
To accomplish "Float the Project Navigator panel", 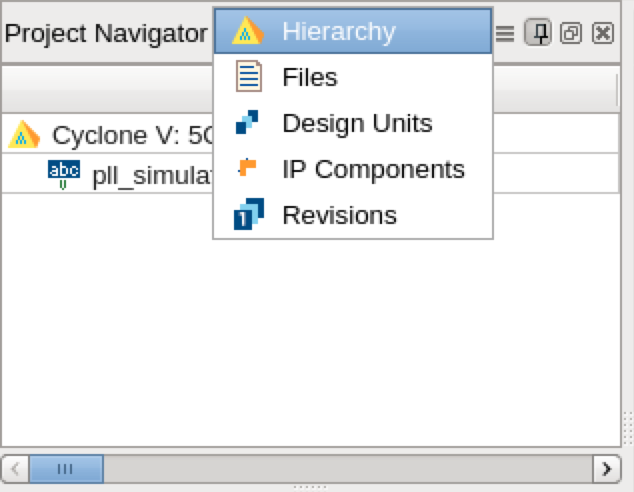I will click(x=571, y=33).
